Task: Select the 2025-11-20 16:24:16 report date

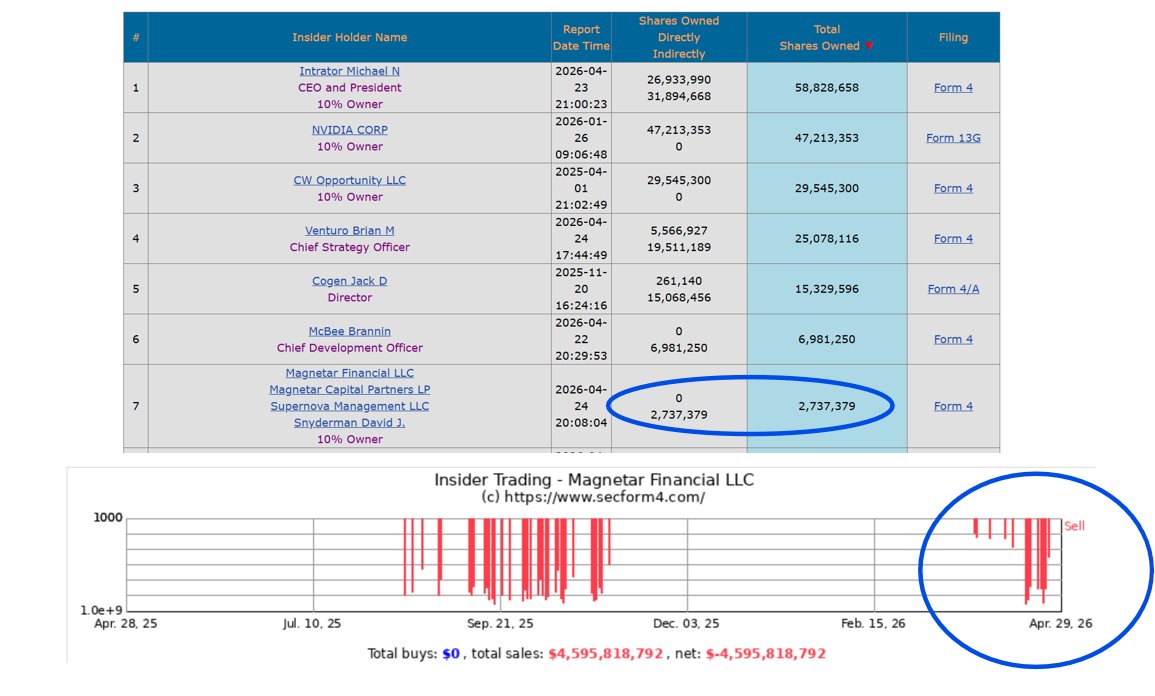Action: 581,289
